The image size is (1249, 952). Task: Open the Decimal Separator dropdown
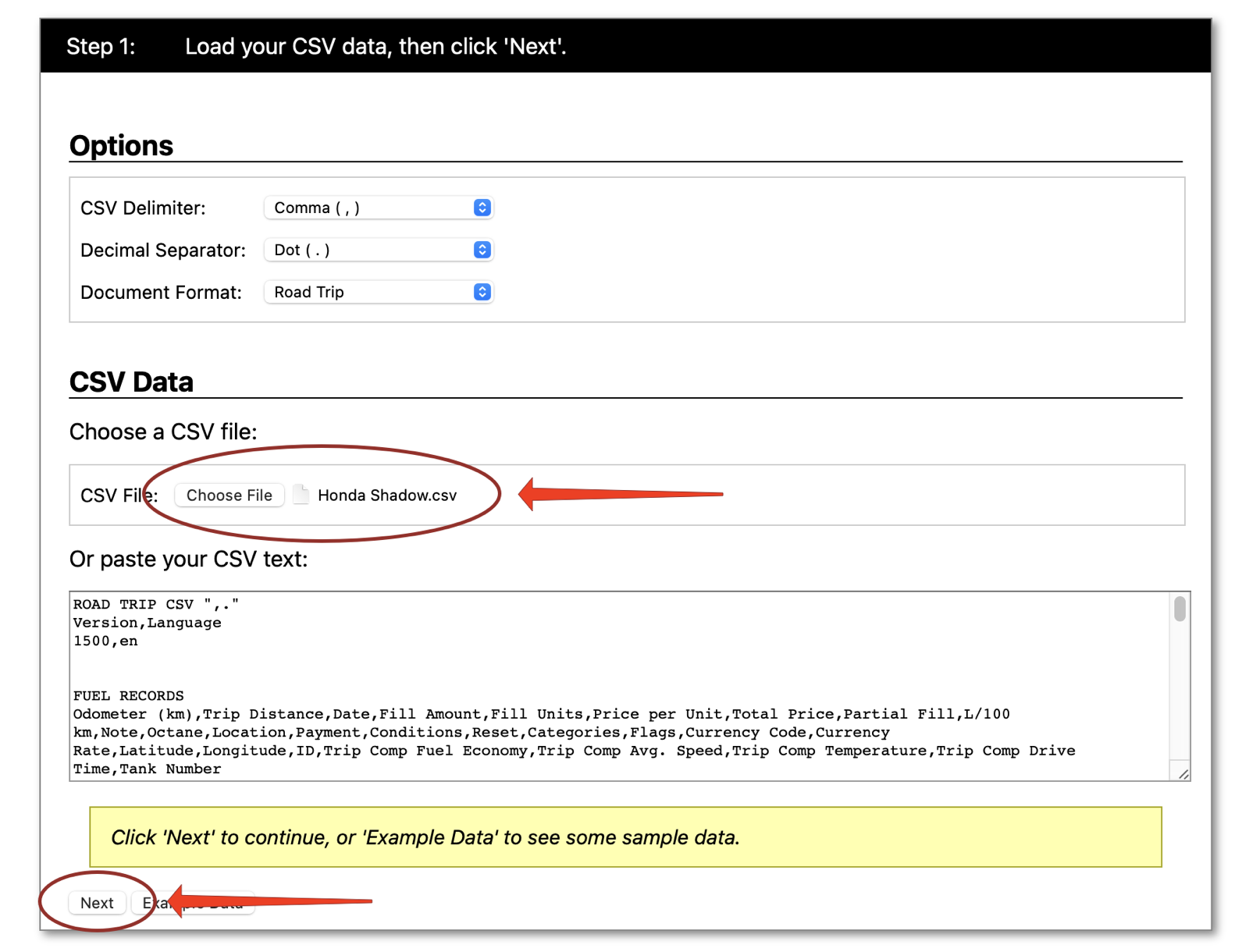[x=378, y=250]
